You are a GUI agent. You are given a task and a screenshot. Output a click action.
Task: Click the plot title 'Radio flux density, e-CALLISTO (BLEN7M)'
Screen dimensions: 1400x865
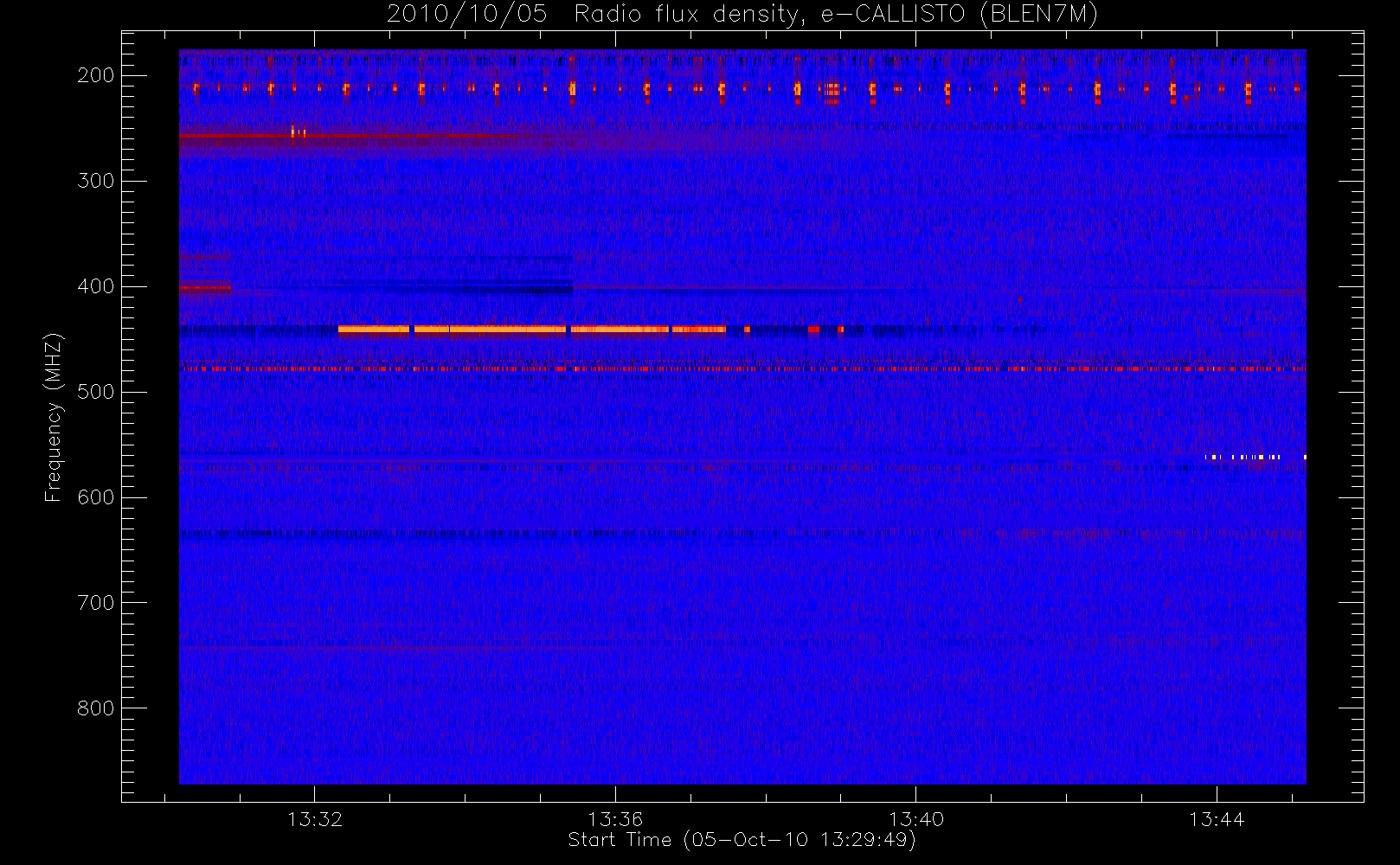tap(836, 15)
